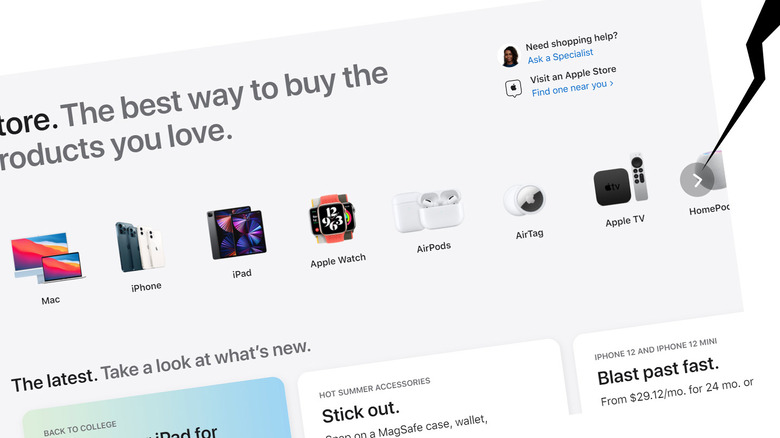Click the specialist avatar photo
780x438 pixels.
point(509,56)
